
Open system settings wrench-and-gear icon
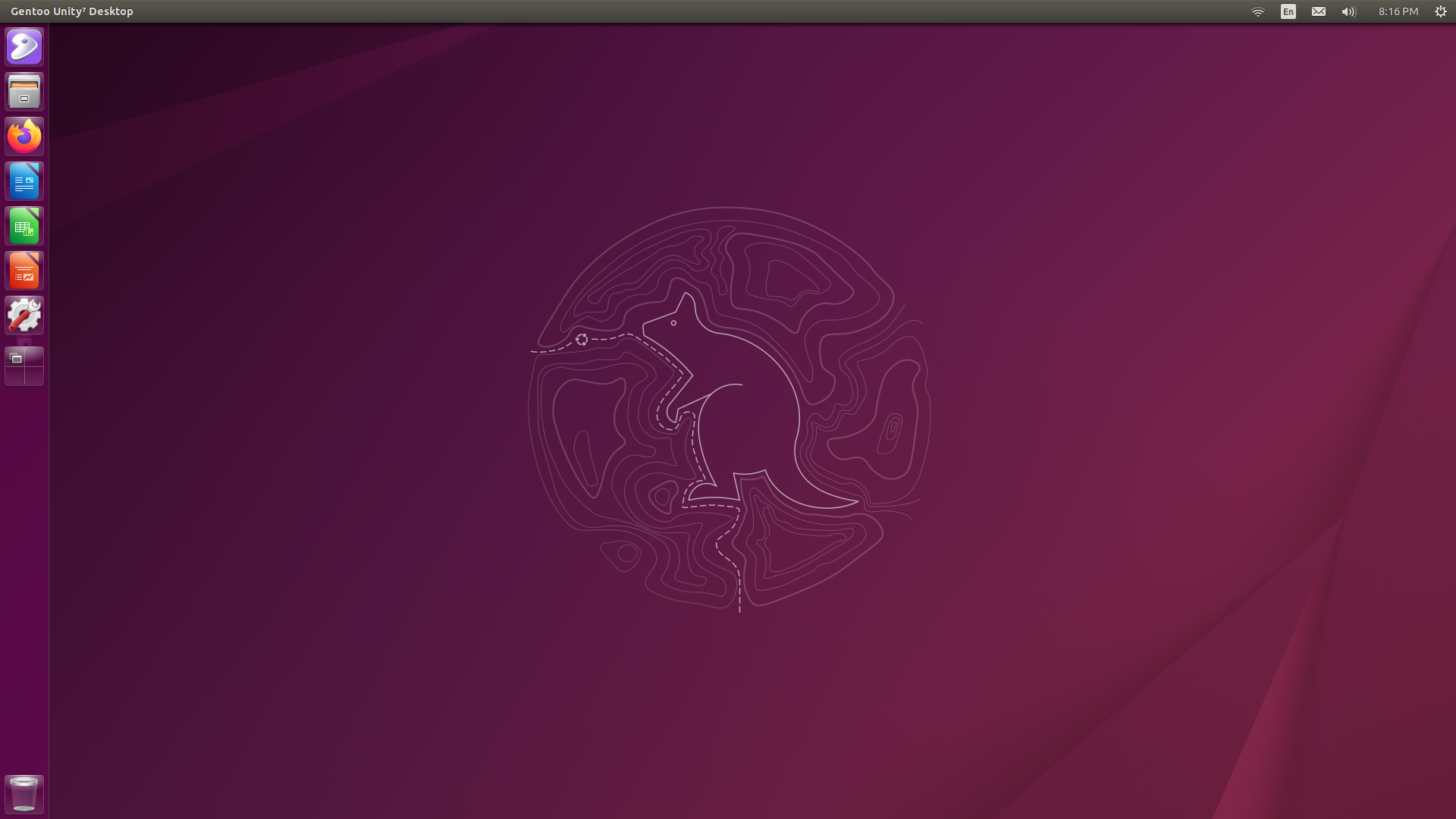pos(24,315)
